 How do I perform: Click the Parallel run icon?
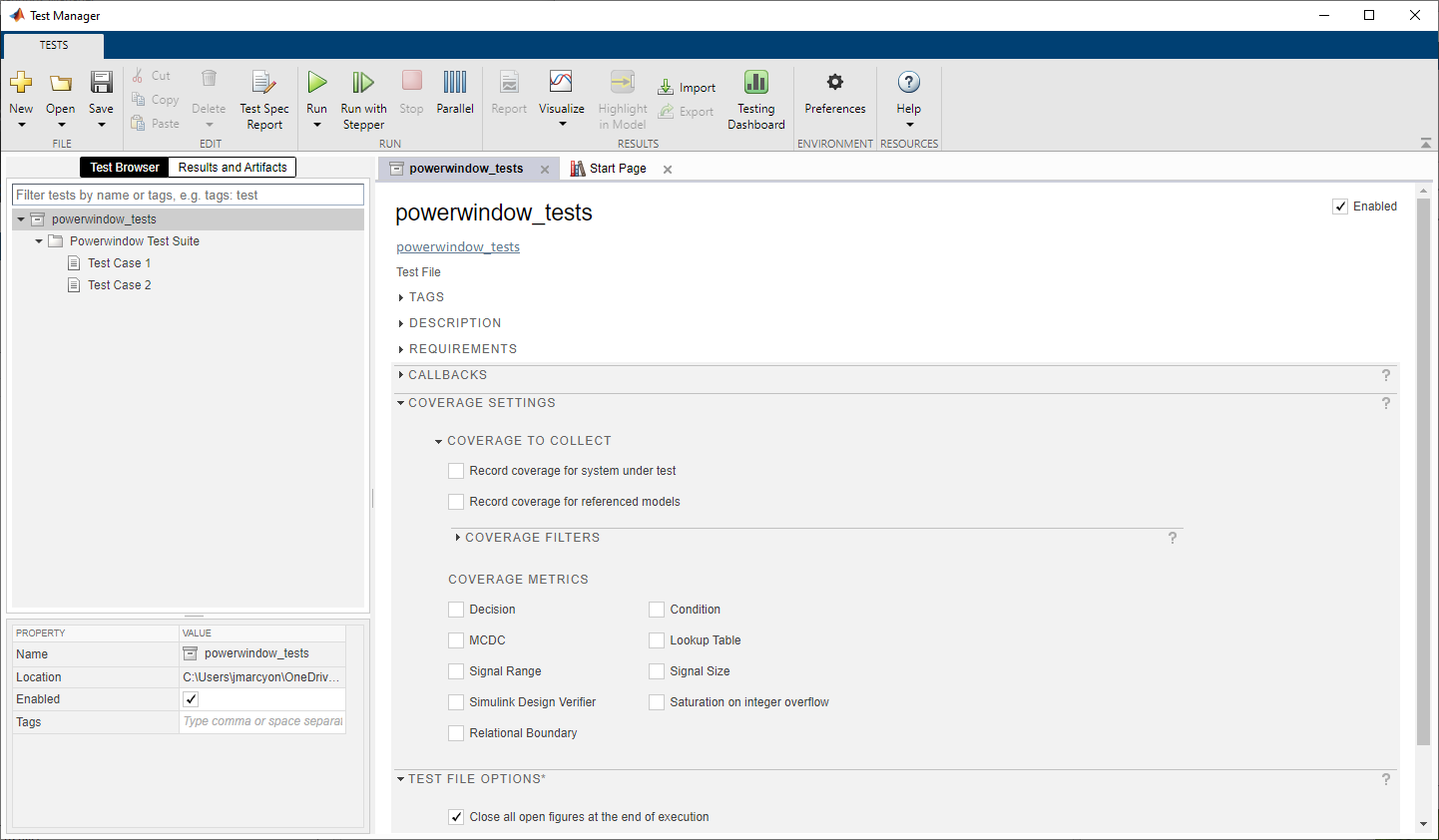click(x=455, y=83)
